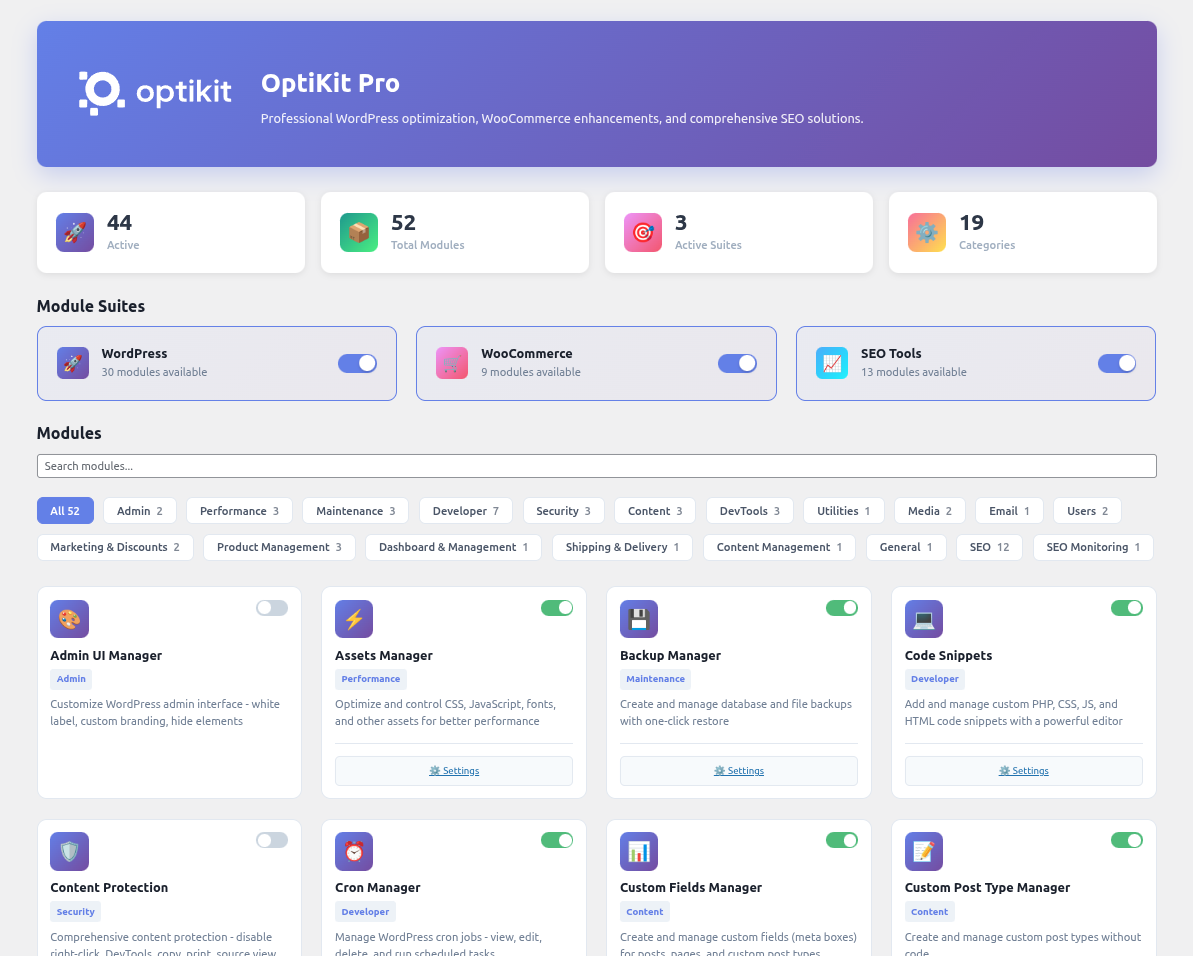Click the Total Modules package icon
Viewport: 1193px width, 956px height.
[x=359, y=232]
